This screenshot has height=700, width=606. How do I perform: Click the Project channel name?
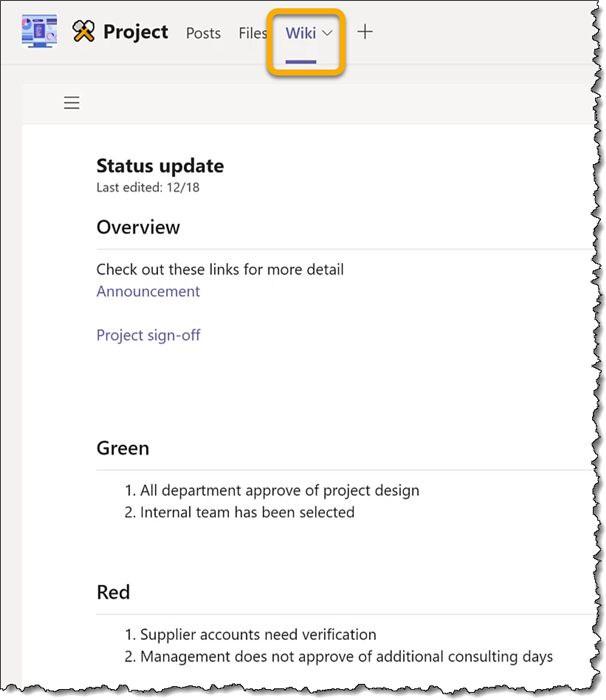[135, 32]
